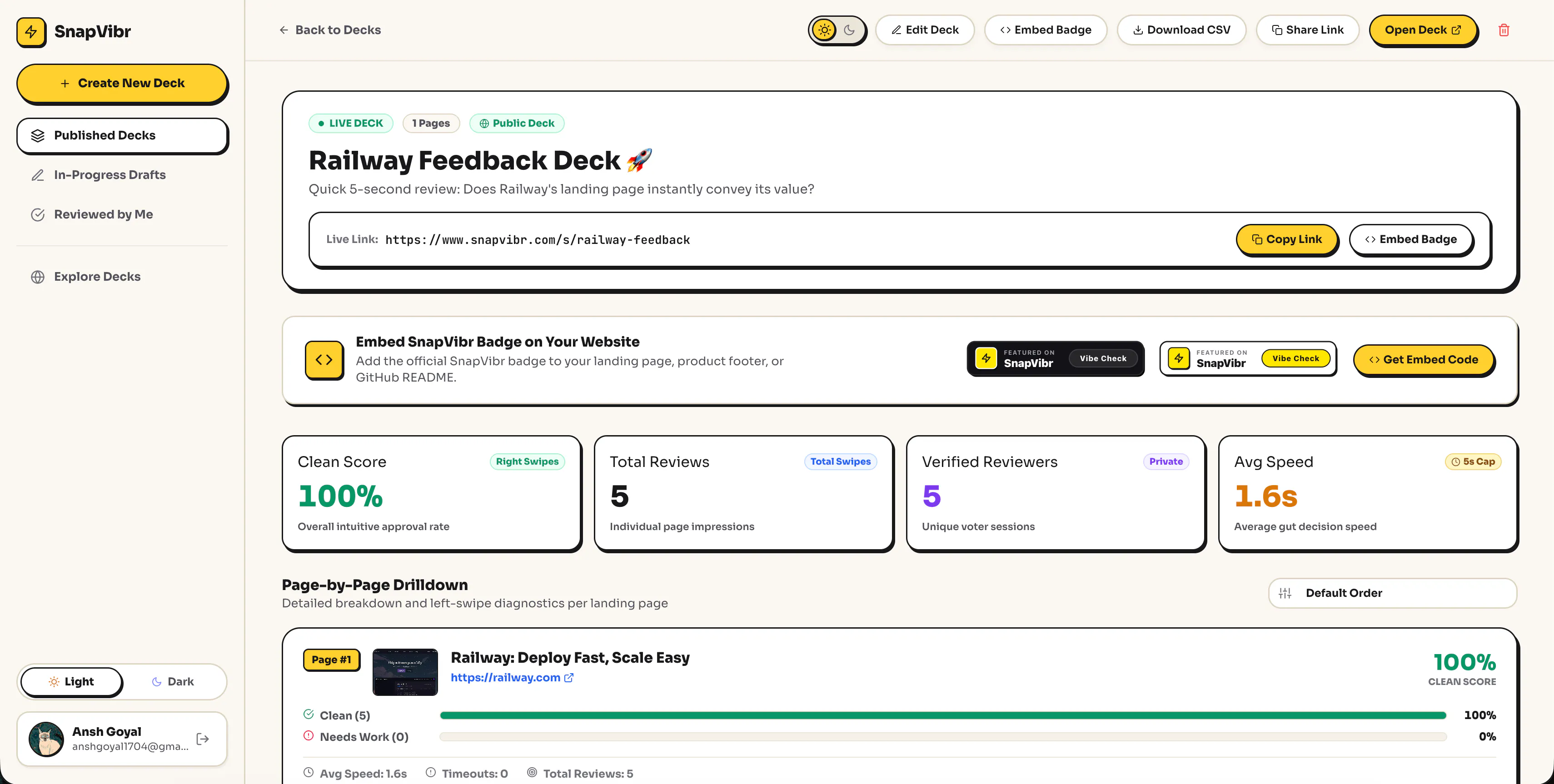Click the Clean checkmark circle icon
This screenshot has width=1554, height=784.
tap(308, 715)
